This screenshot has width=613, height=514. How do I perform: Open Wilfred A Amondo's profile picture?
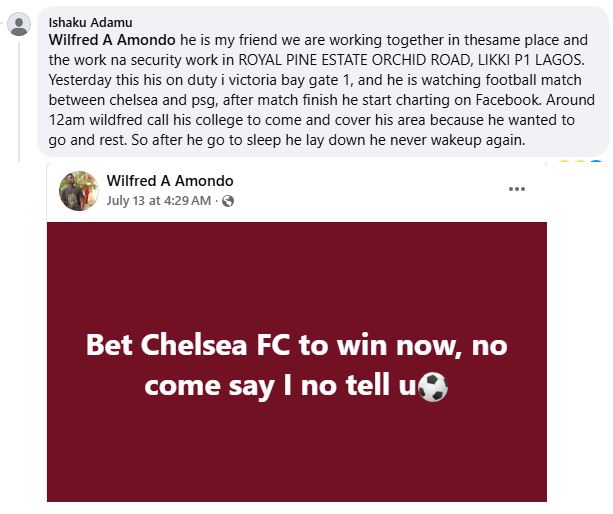[79, 190]
